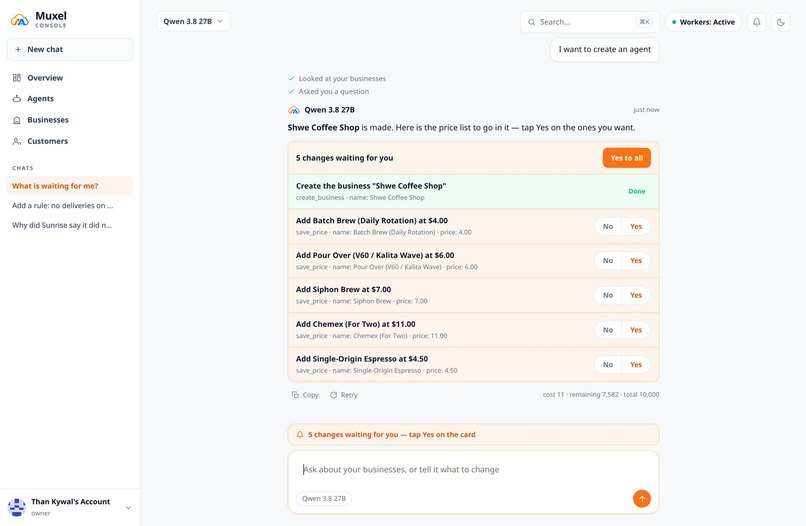Open chat 'Why did Sunrise say it did n...'
Viewport: 806px width, 526px height.
point(70,225)
